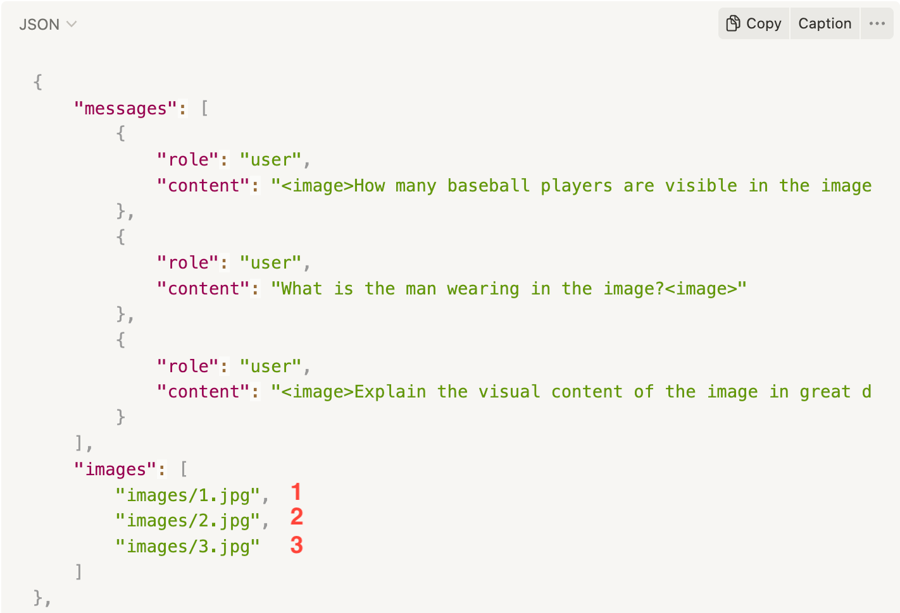Click the closing bracket of the images array
This screenshot has height=613, width=900.
coord(79,572)
